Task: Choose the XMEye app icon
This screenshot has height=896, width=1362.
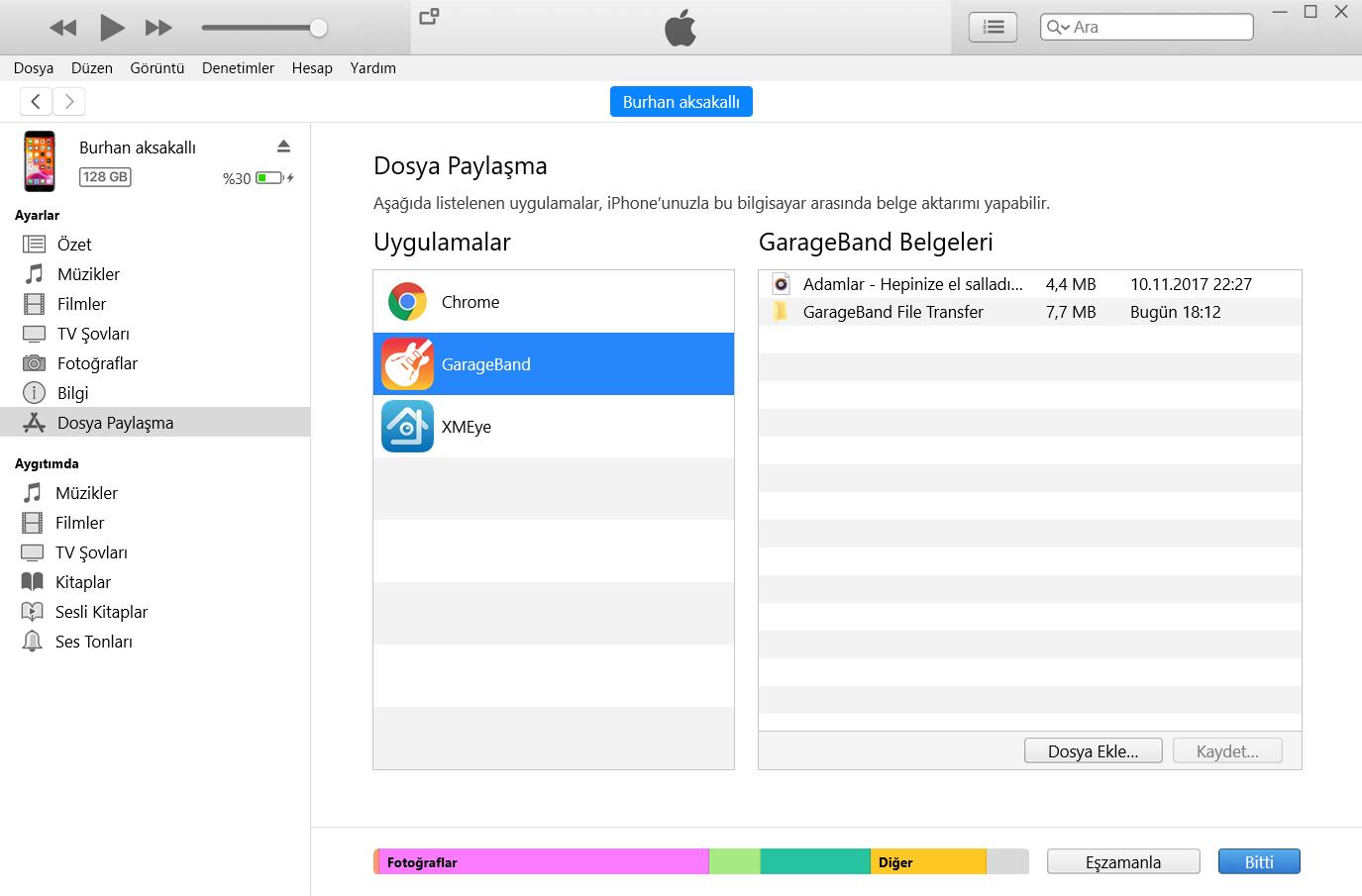Action: pos(407,427)
